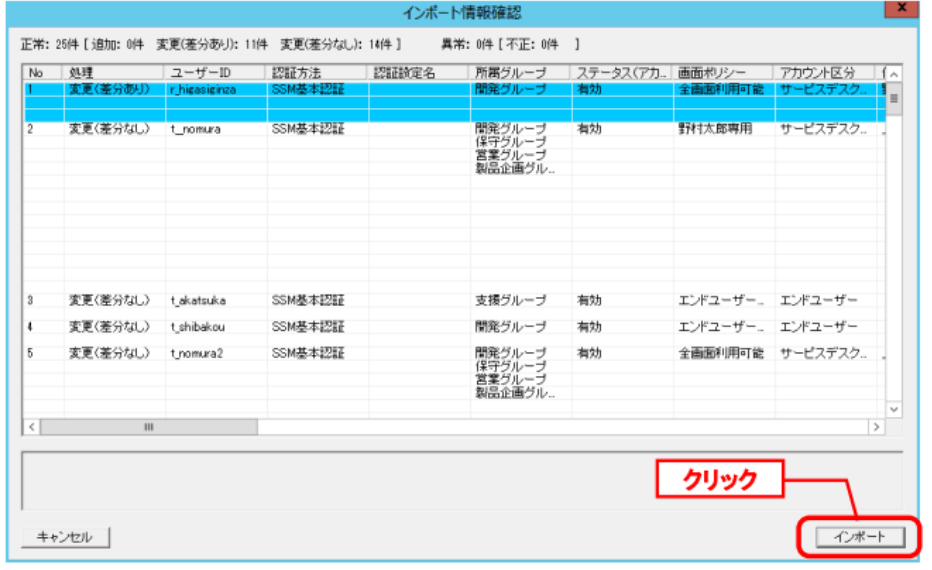Select the t_nomura2 user ID cell

(x=197, y=354)
